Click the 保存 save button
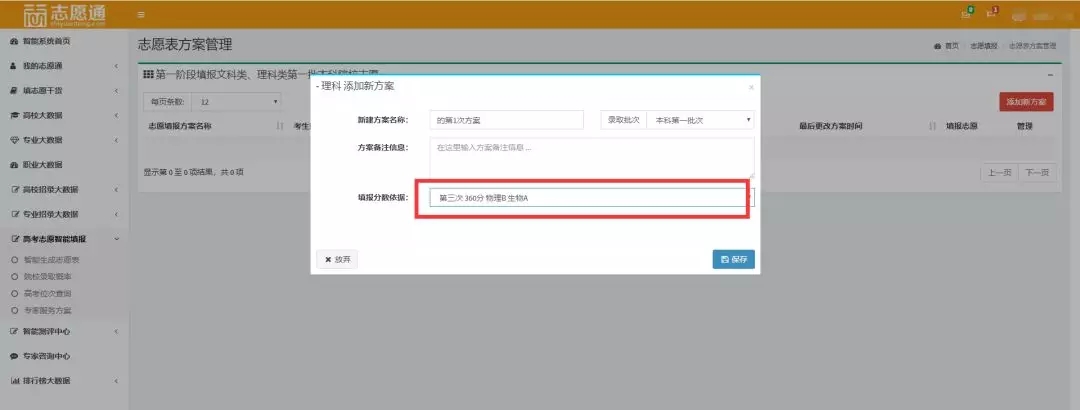 click(x=733, y=259)
